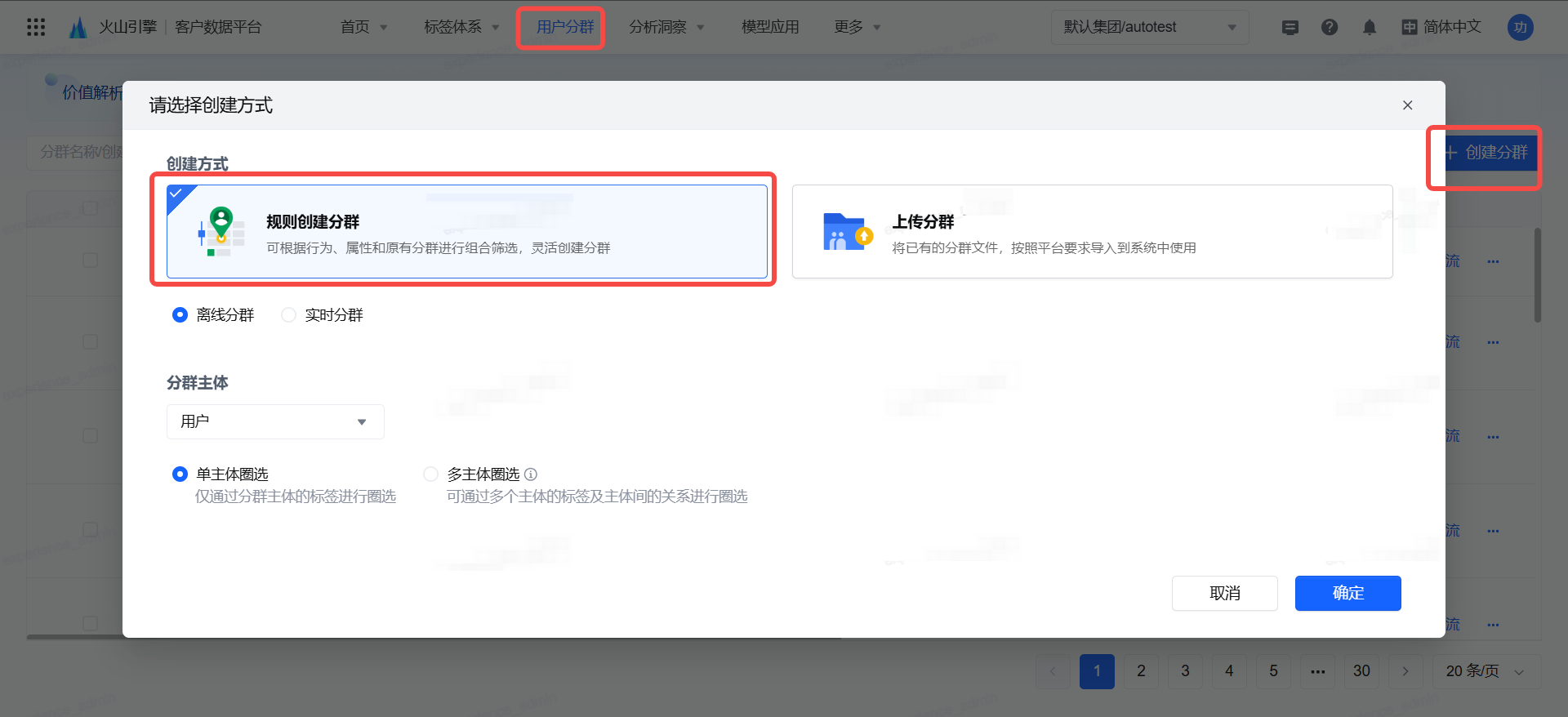The width and height of the screenshot is (1568, 717).
Task: Select the 实时分群 radio option
Action: [288, 315]
